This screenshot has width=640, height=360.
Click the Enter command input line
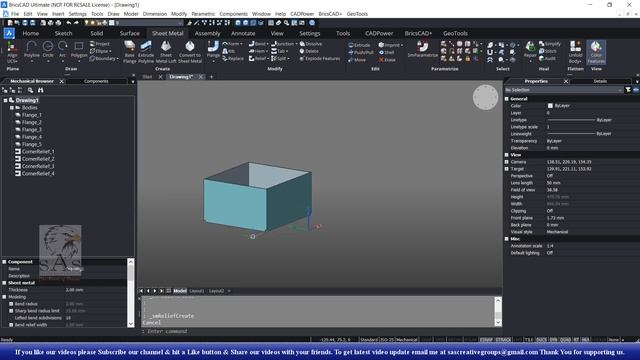pos(318,331)
